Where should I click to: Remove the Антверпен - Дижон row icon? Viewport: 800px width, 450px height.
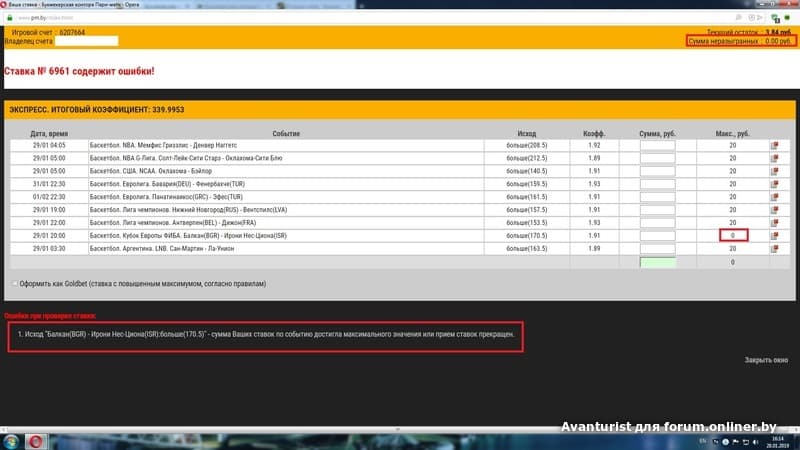(774, 223)
